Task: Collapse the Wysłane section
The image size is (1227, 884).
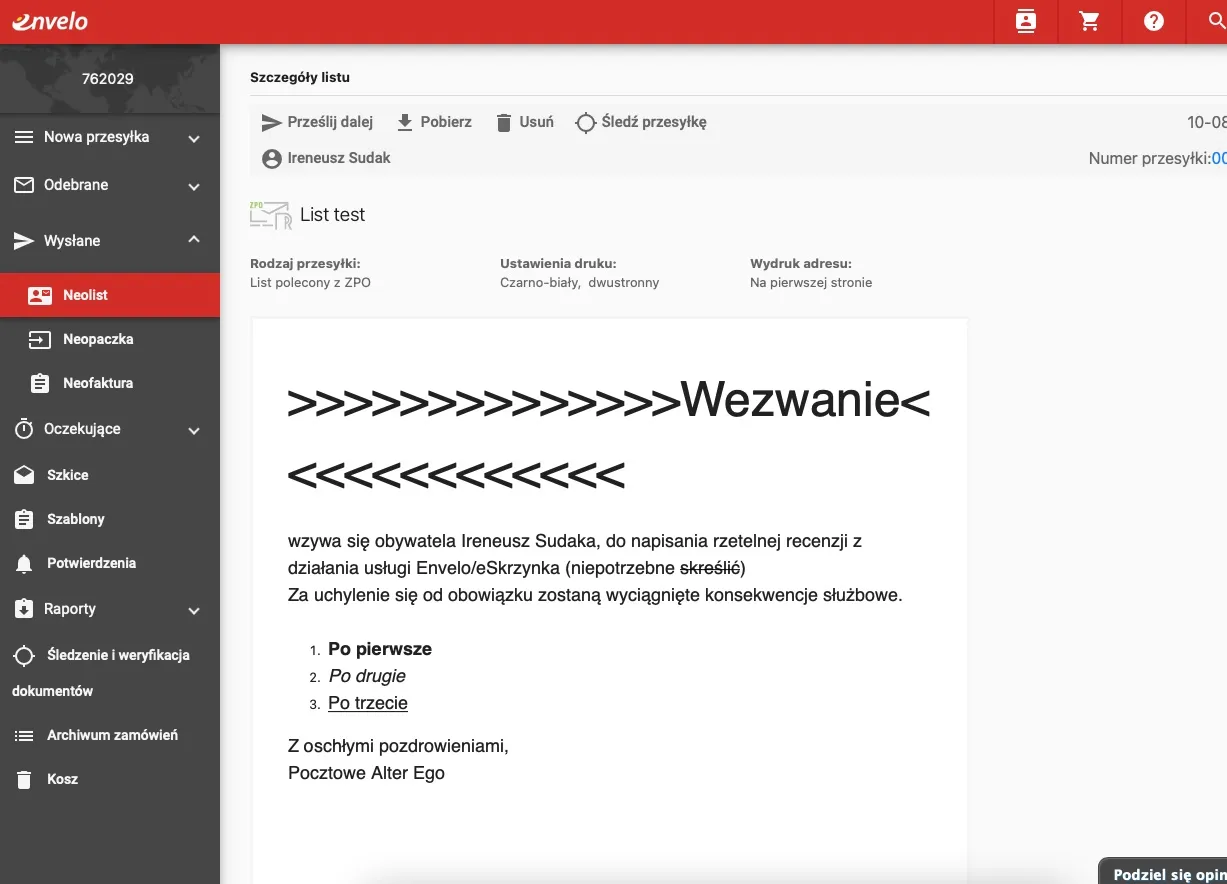Action: point(193,240)
